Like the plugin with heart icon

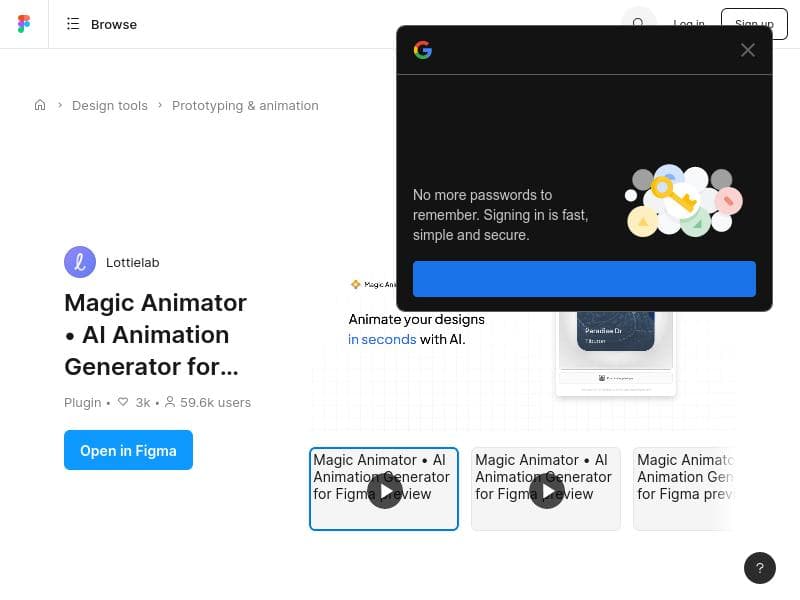tap(123, 402)
